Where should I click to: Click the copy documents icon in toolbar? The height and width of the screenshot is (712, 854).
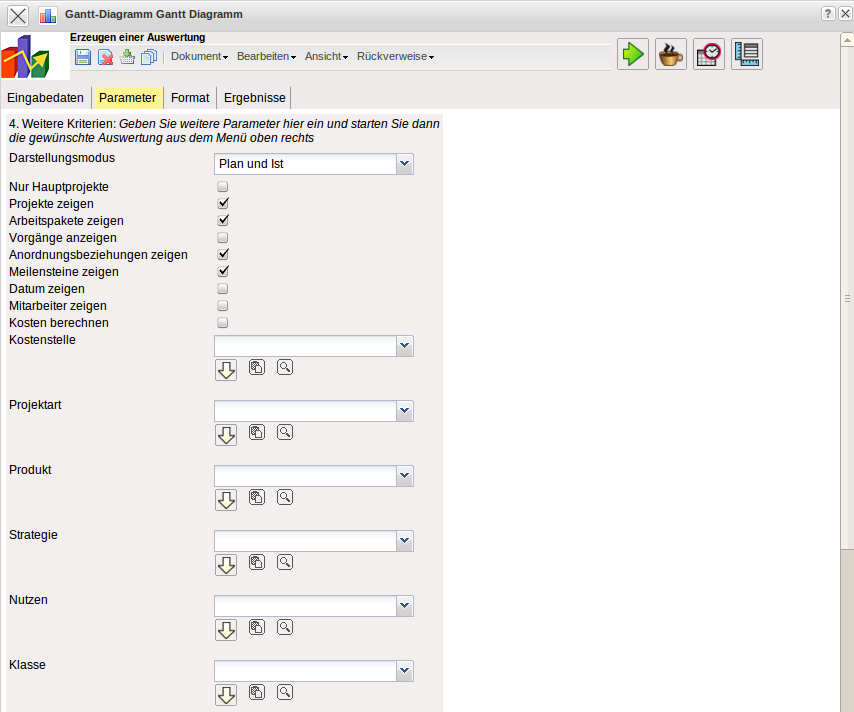[x=149, y=57]
